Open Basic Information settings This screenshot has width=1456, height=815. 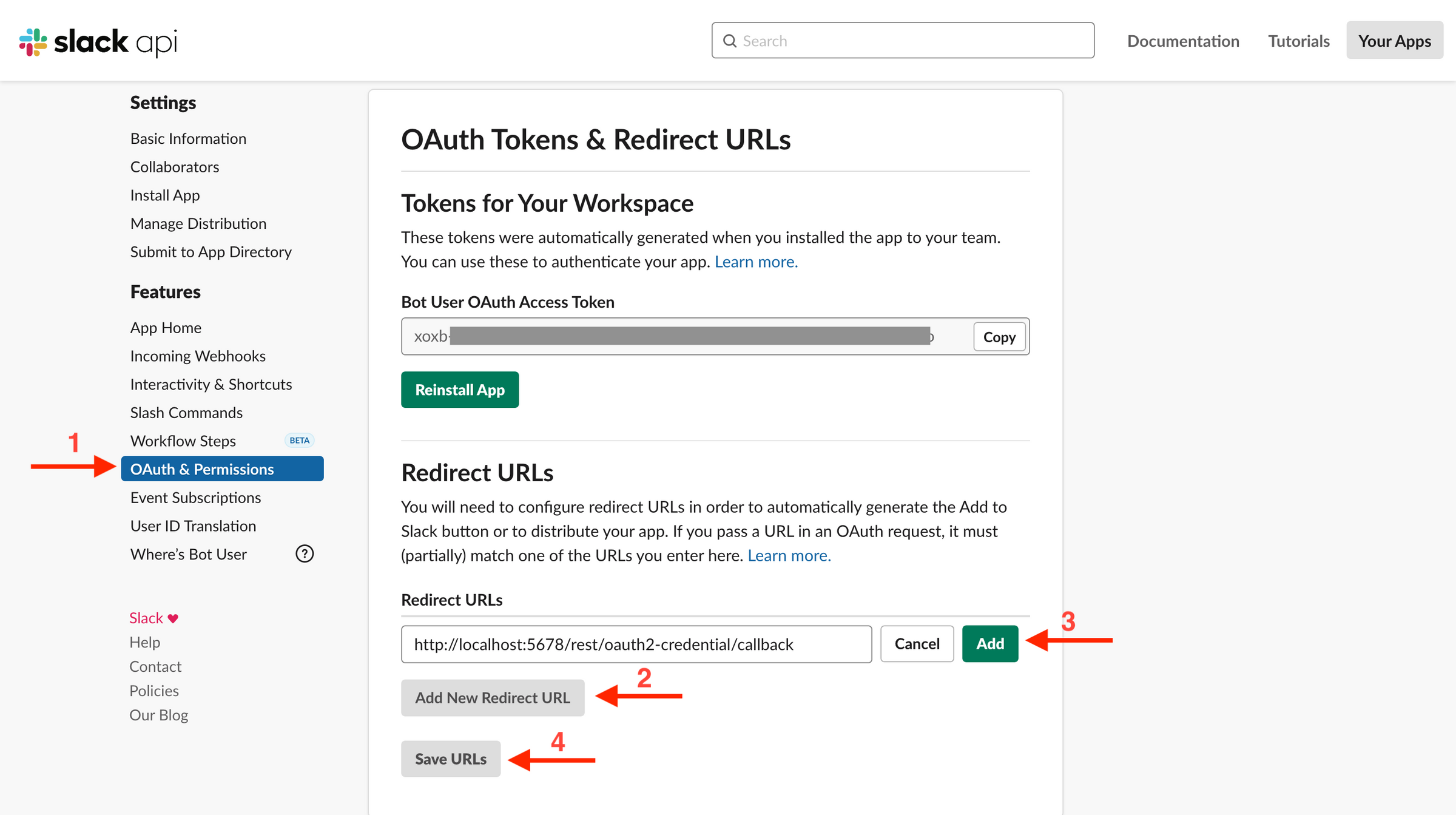coord(187,138)
